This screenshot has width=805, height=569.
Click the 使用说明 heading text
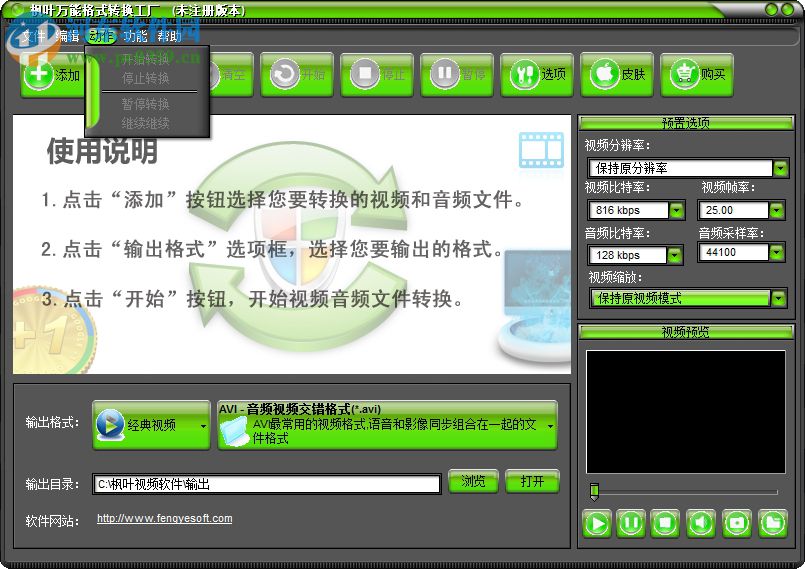pyautogui.click(x=102, y=151)
